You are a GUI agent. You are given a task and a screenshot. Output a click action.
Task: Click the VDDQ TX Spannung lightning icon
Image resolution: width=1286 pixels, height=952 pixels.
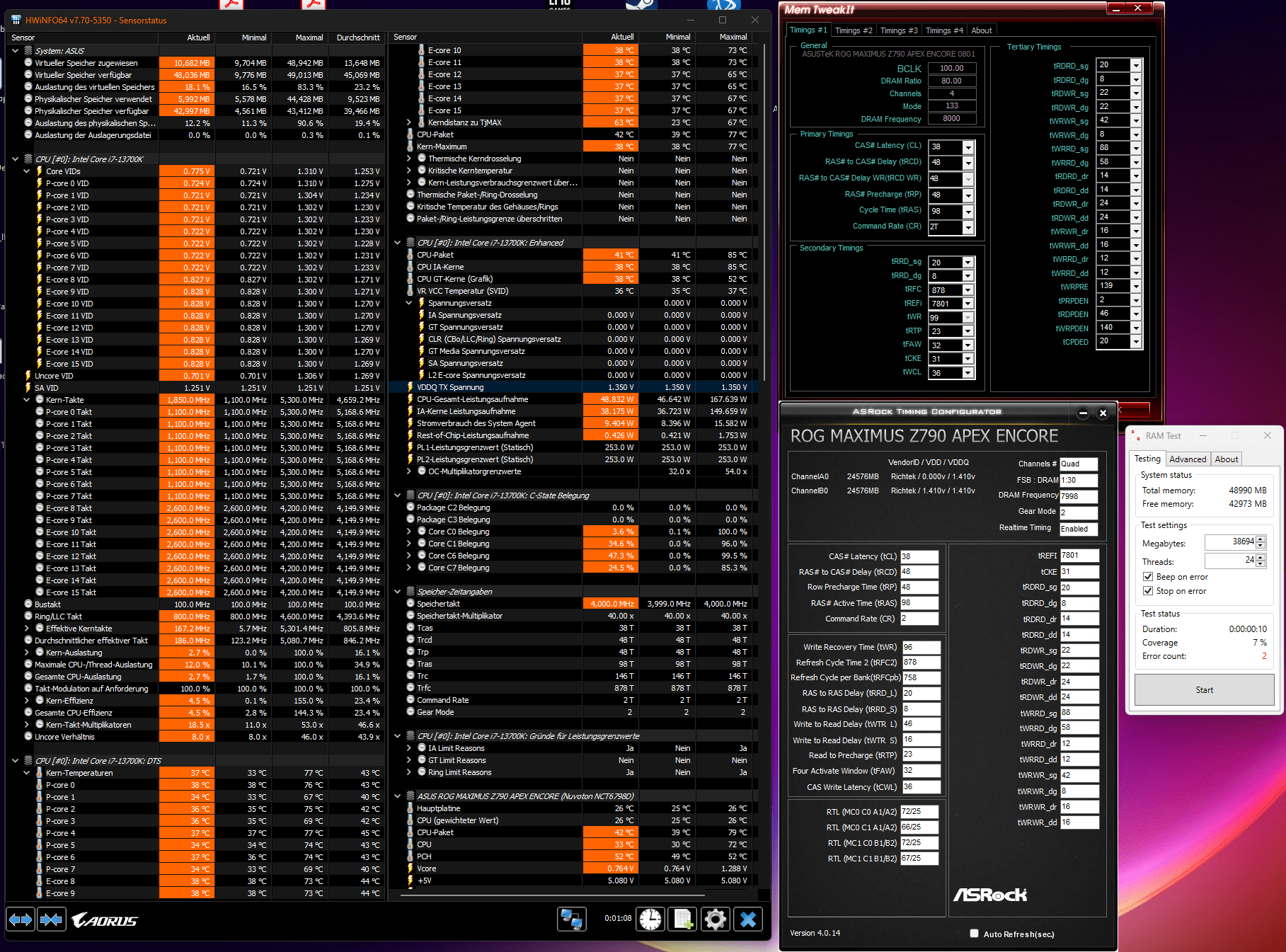pos(411,387)
